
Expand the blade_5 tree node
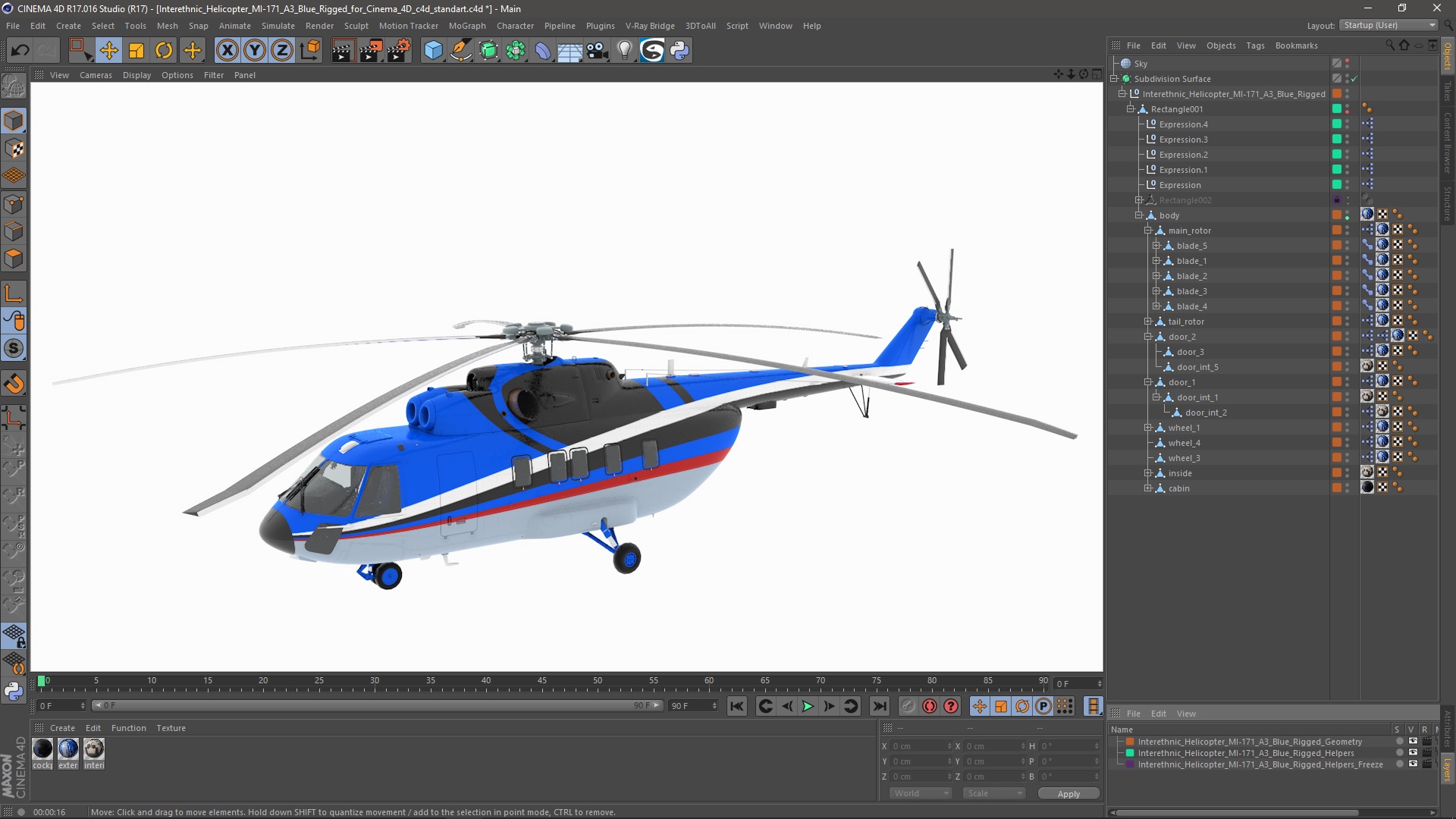1156,246
